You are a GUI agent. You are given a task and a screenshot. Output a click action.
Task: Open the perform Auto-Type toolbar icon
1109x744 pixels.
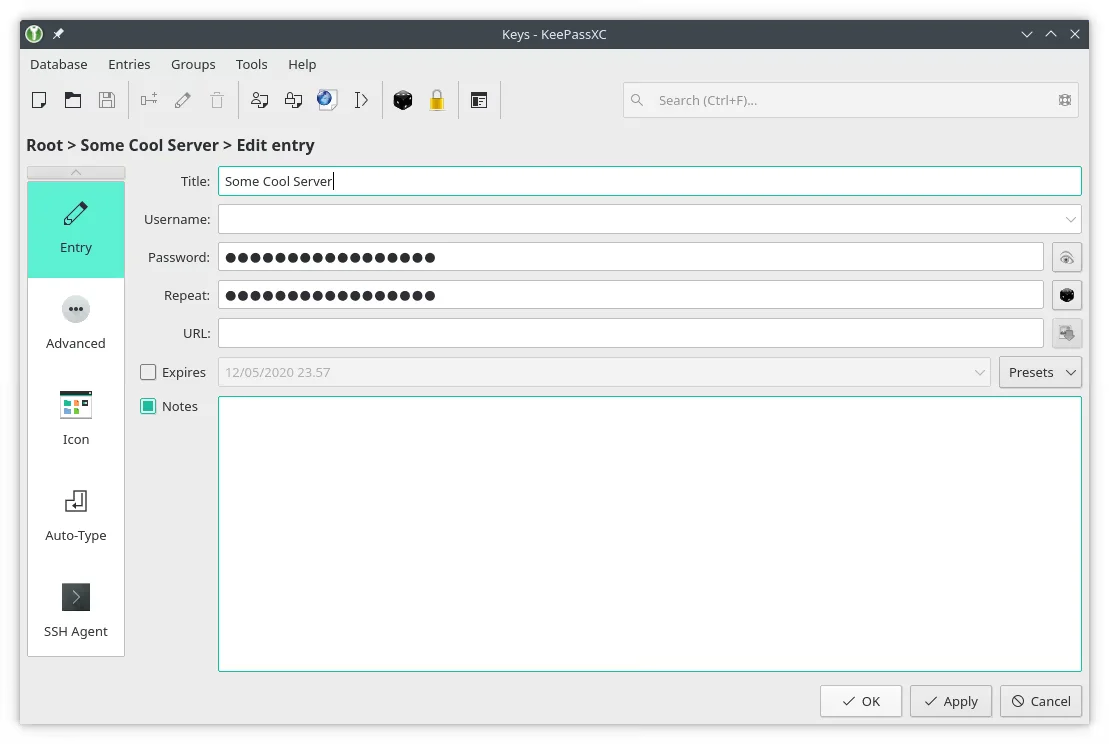point(361,100)
